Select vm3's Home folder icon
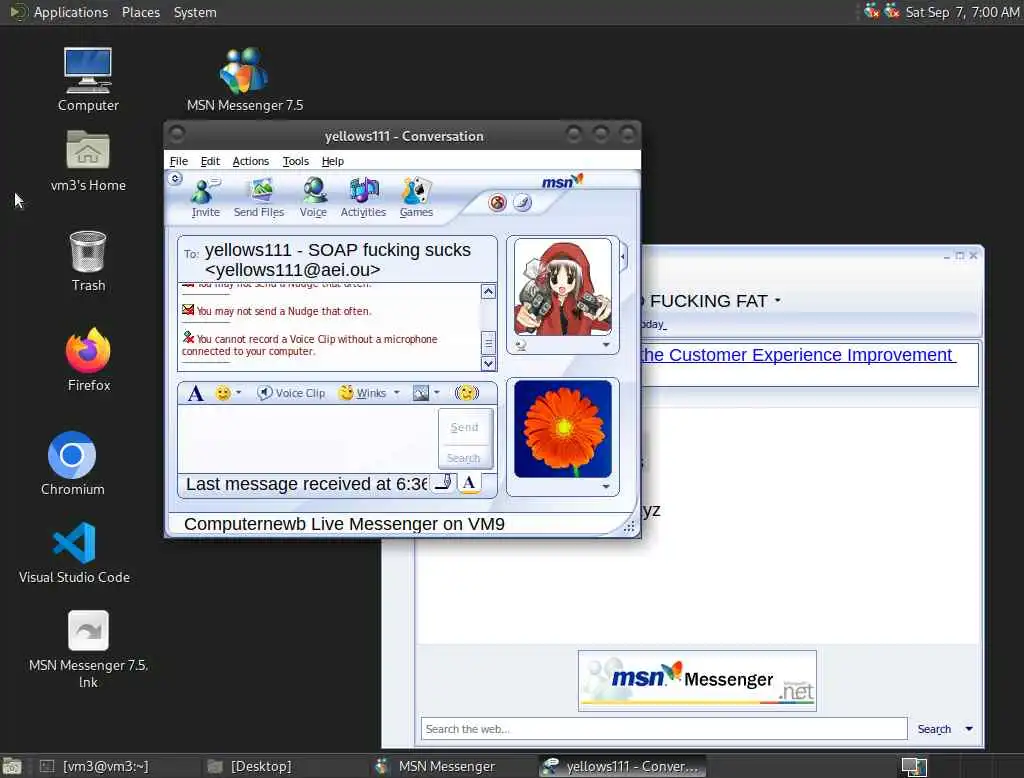Viewport: 1024px width, 778px height. (x=88, y=161)
